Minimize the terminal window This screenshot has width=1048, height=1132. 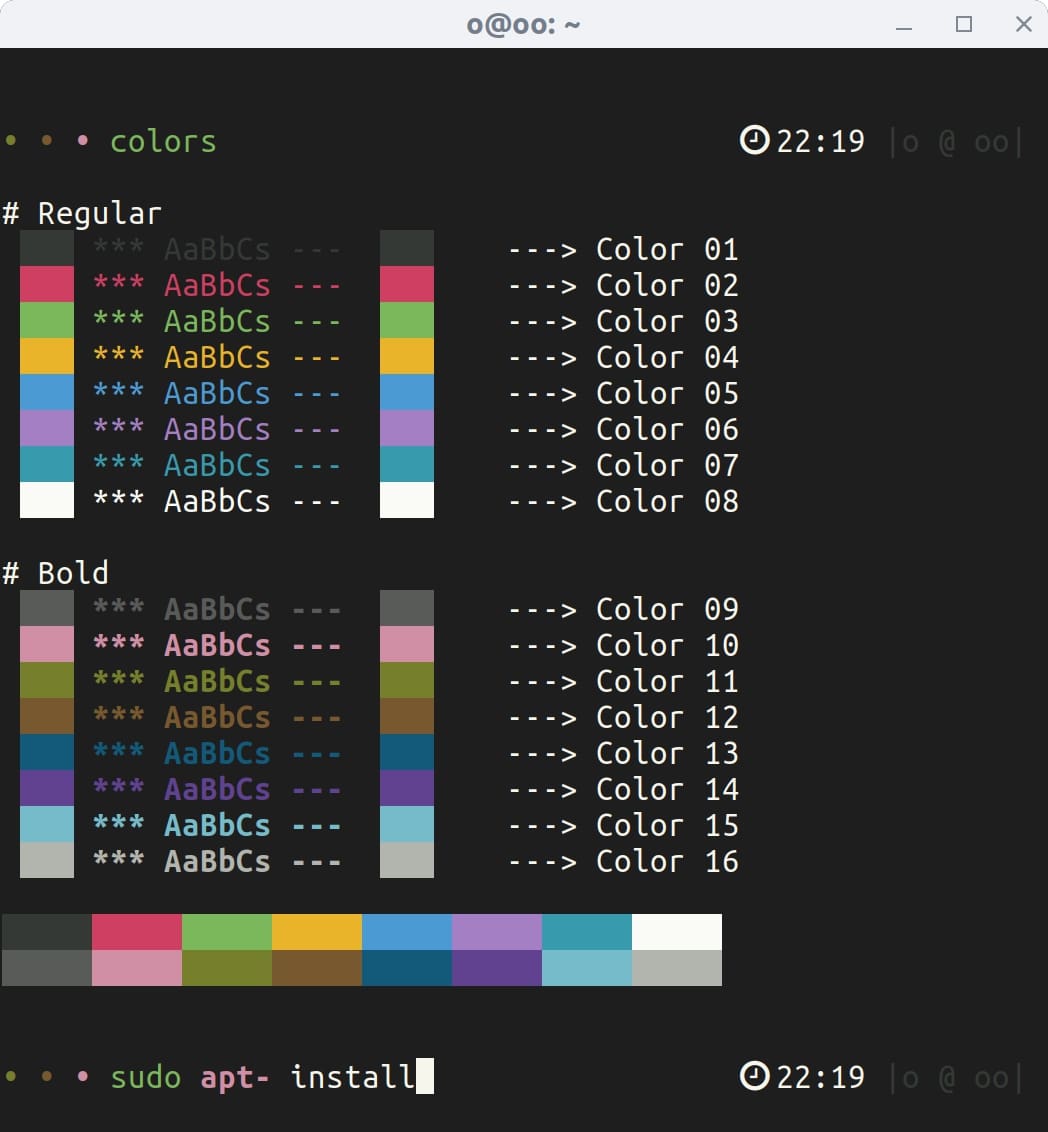click(904, 25)
